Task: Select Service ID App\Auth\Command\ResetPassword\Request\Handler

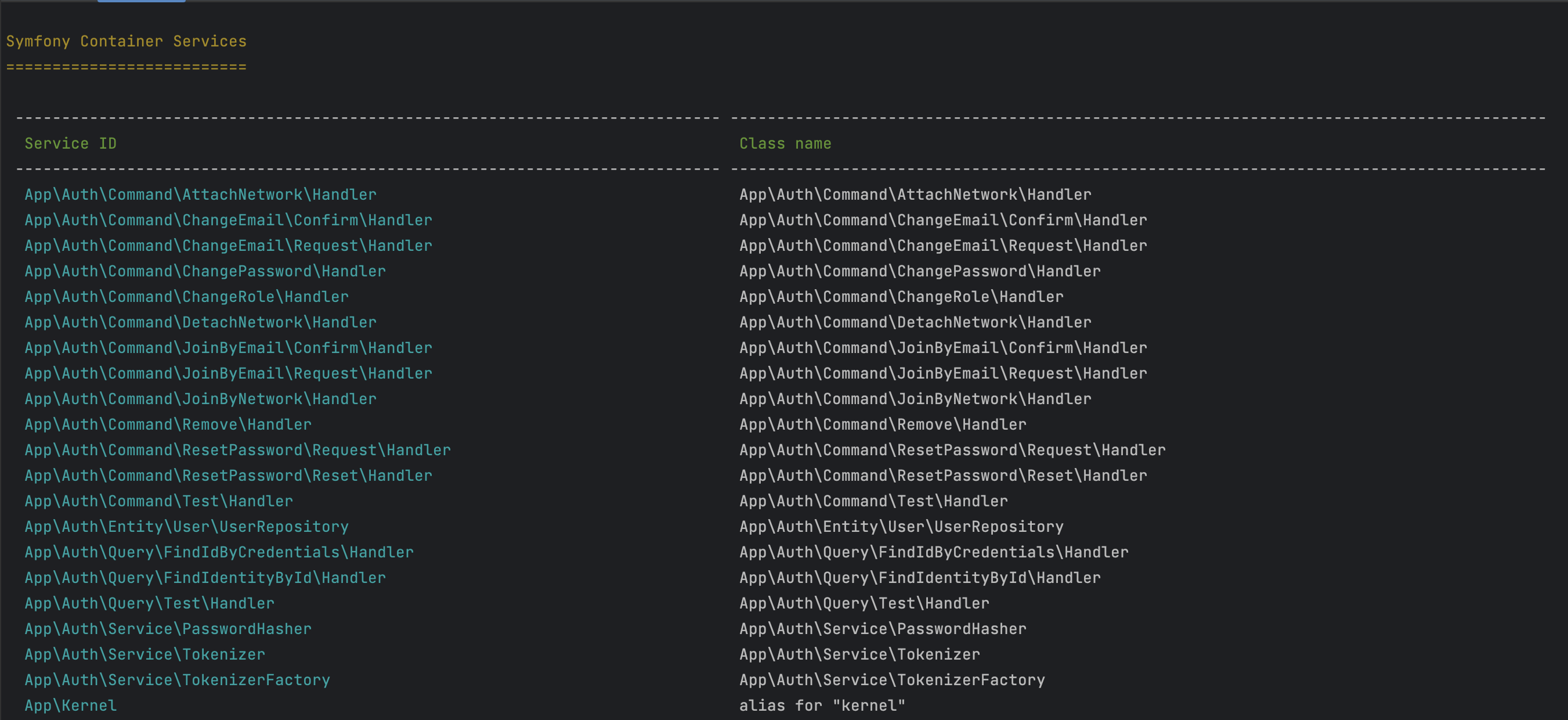Action: [238, 451]
